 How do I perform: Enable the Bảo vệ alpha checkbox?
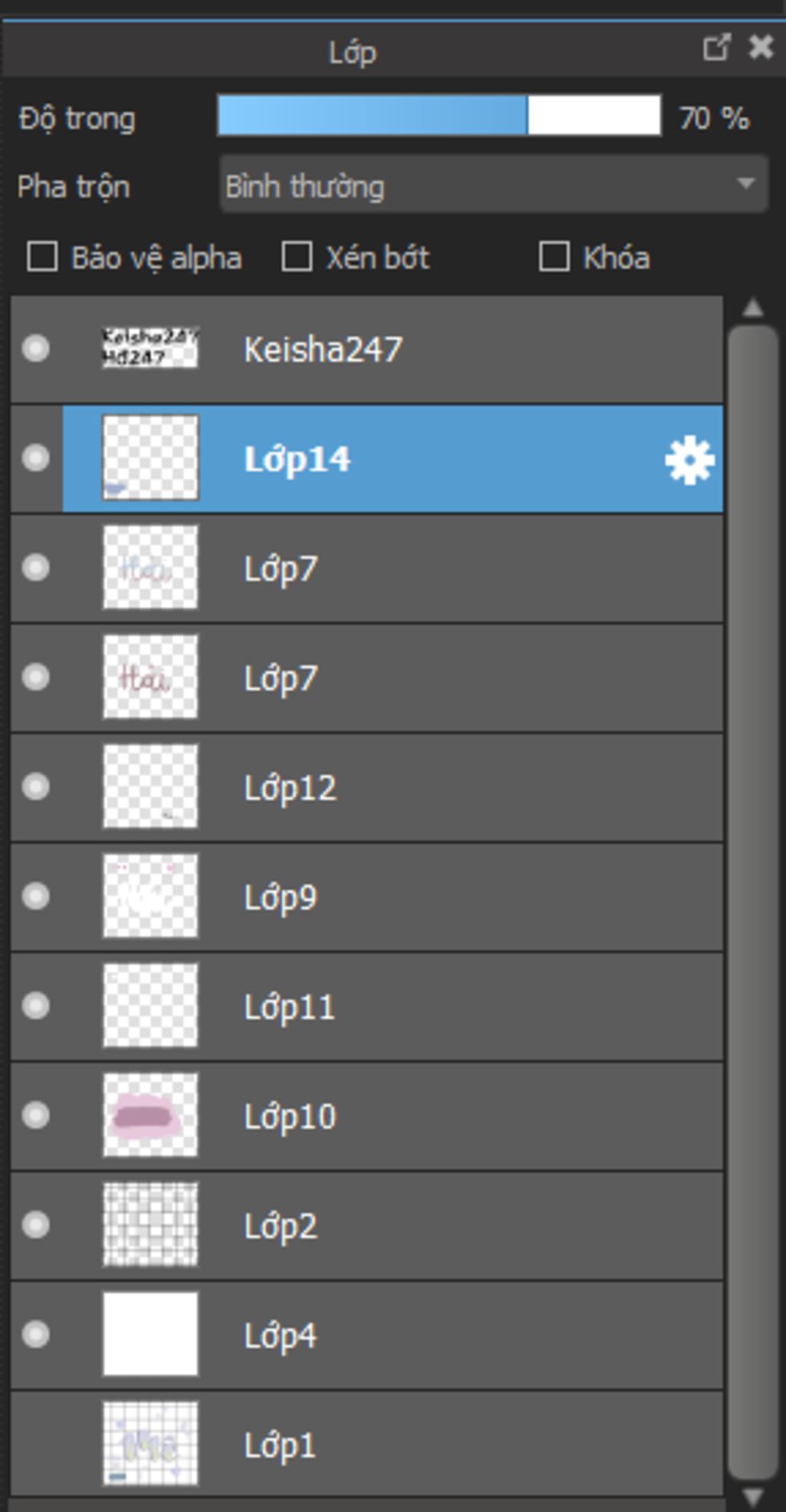point(42,257)
